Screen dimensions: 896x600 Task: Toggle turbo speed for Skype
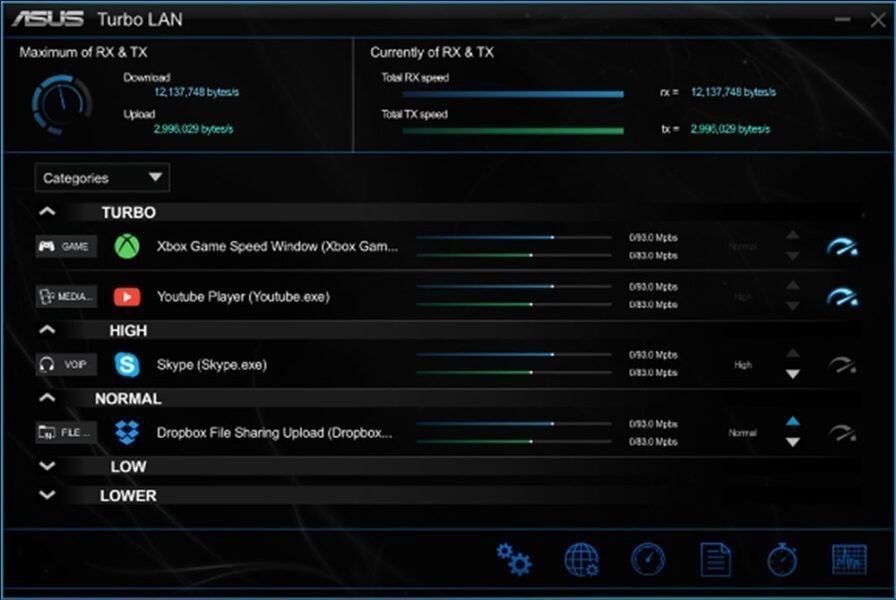tap(842, 365)
